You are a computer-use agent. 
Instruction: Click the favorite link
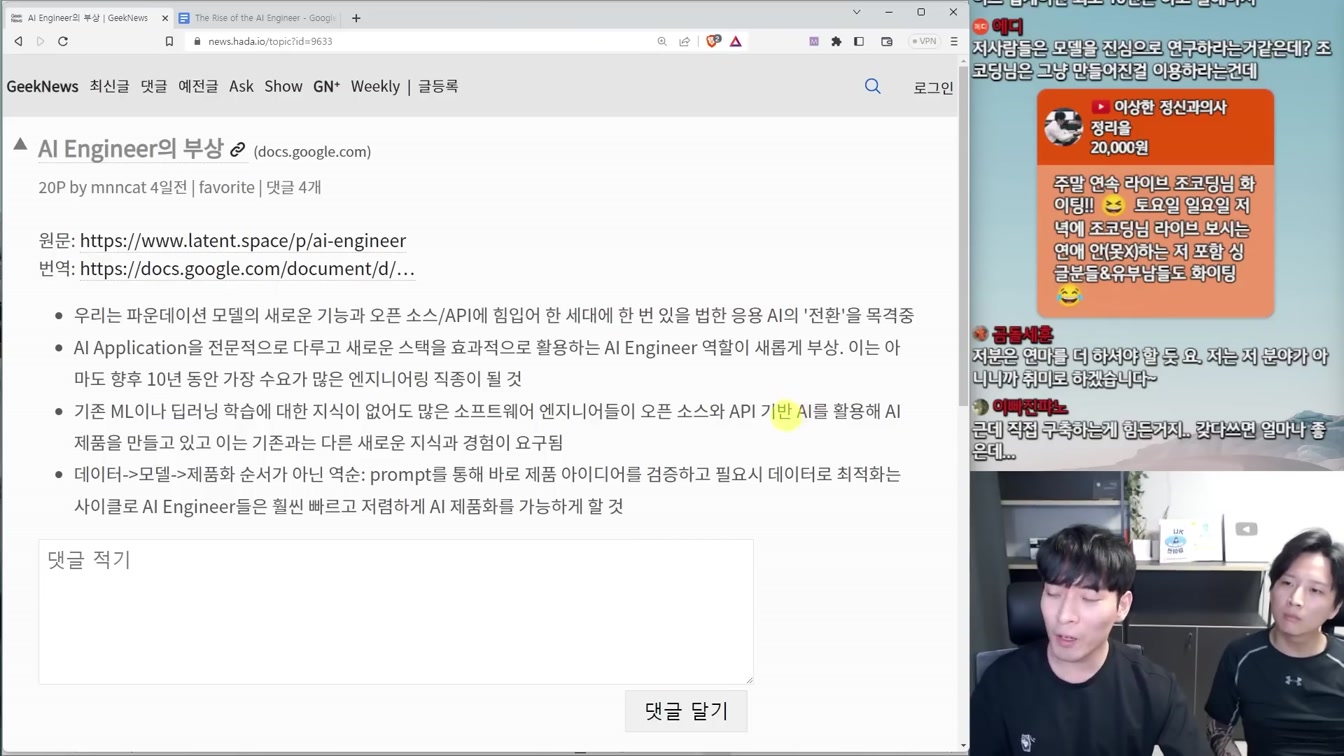pos(226,187)
